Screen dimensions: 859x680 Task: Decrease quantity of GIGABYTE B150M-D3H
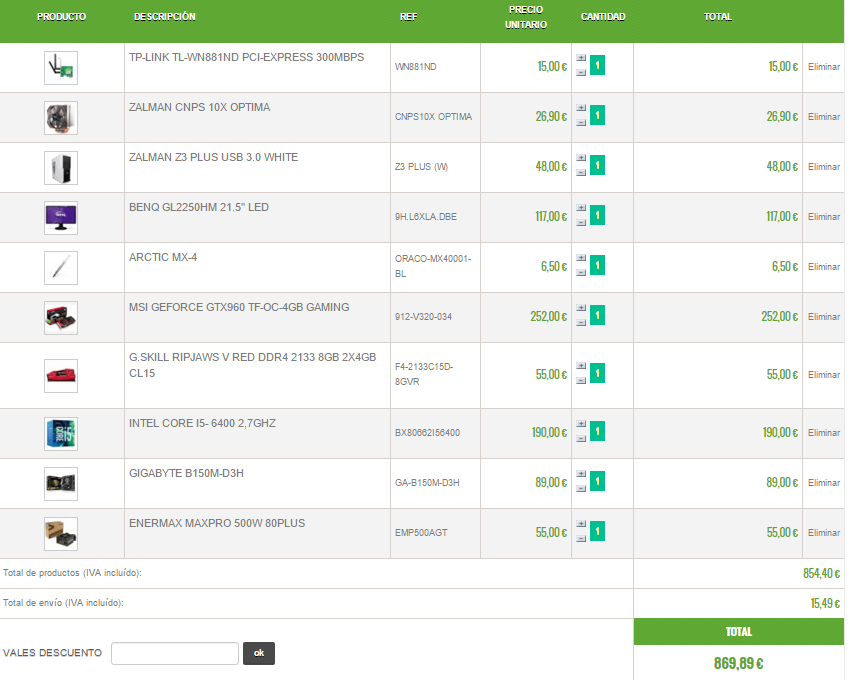pos(581,488)
